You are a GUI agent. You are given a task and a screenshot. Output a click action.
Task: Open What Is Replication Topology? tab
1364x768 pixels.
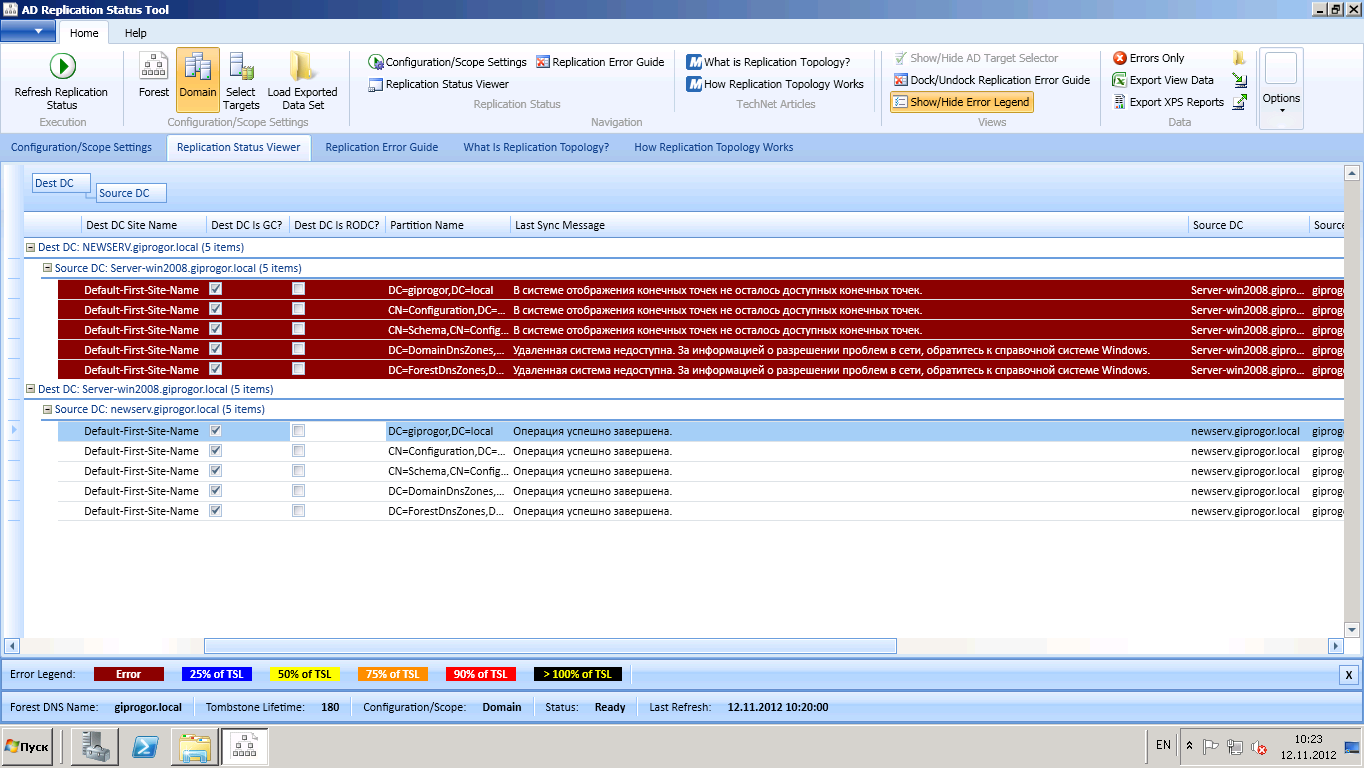(536, 147)
